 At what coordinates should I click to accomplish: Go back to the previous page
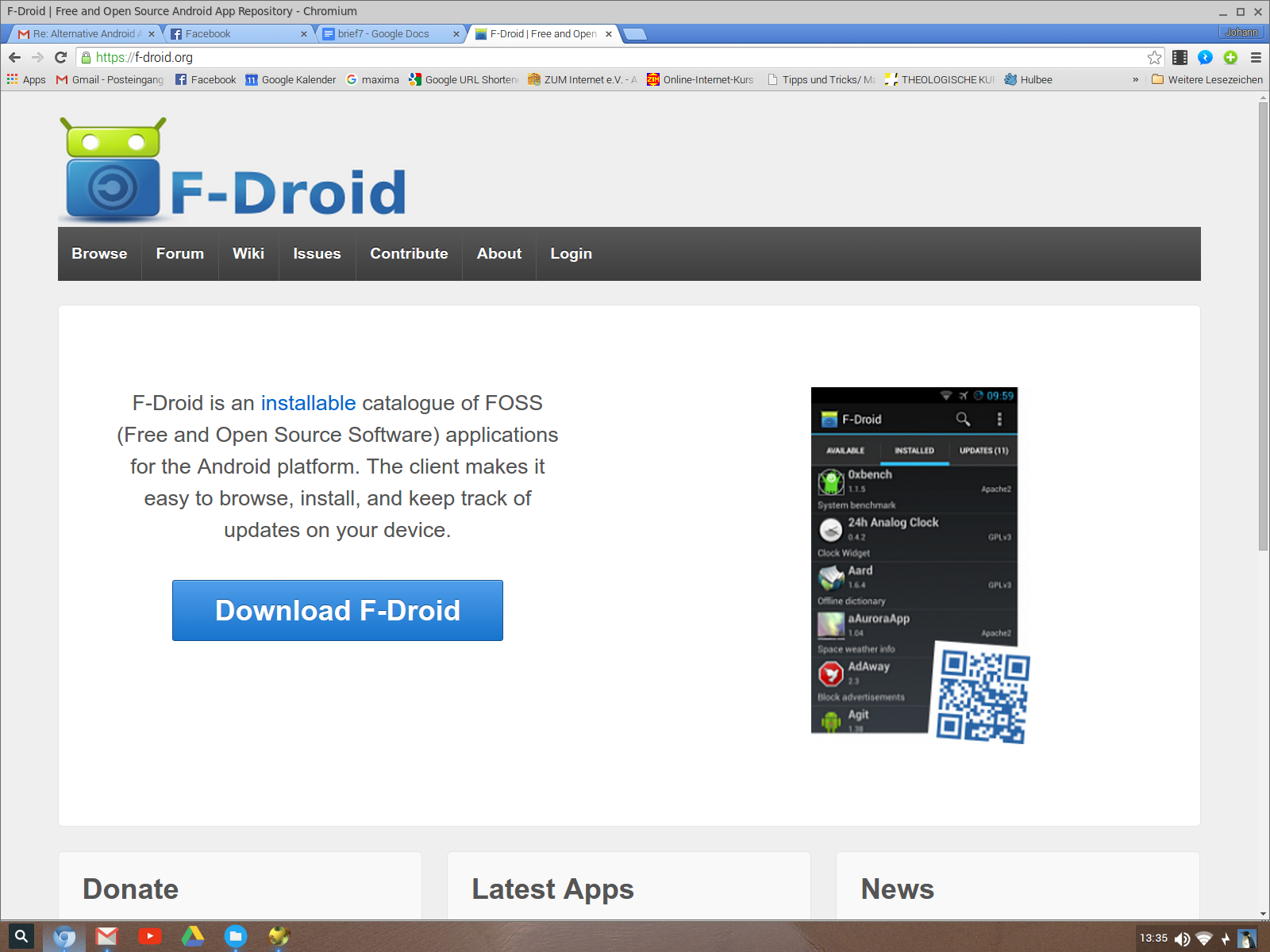[14, 57]
